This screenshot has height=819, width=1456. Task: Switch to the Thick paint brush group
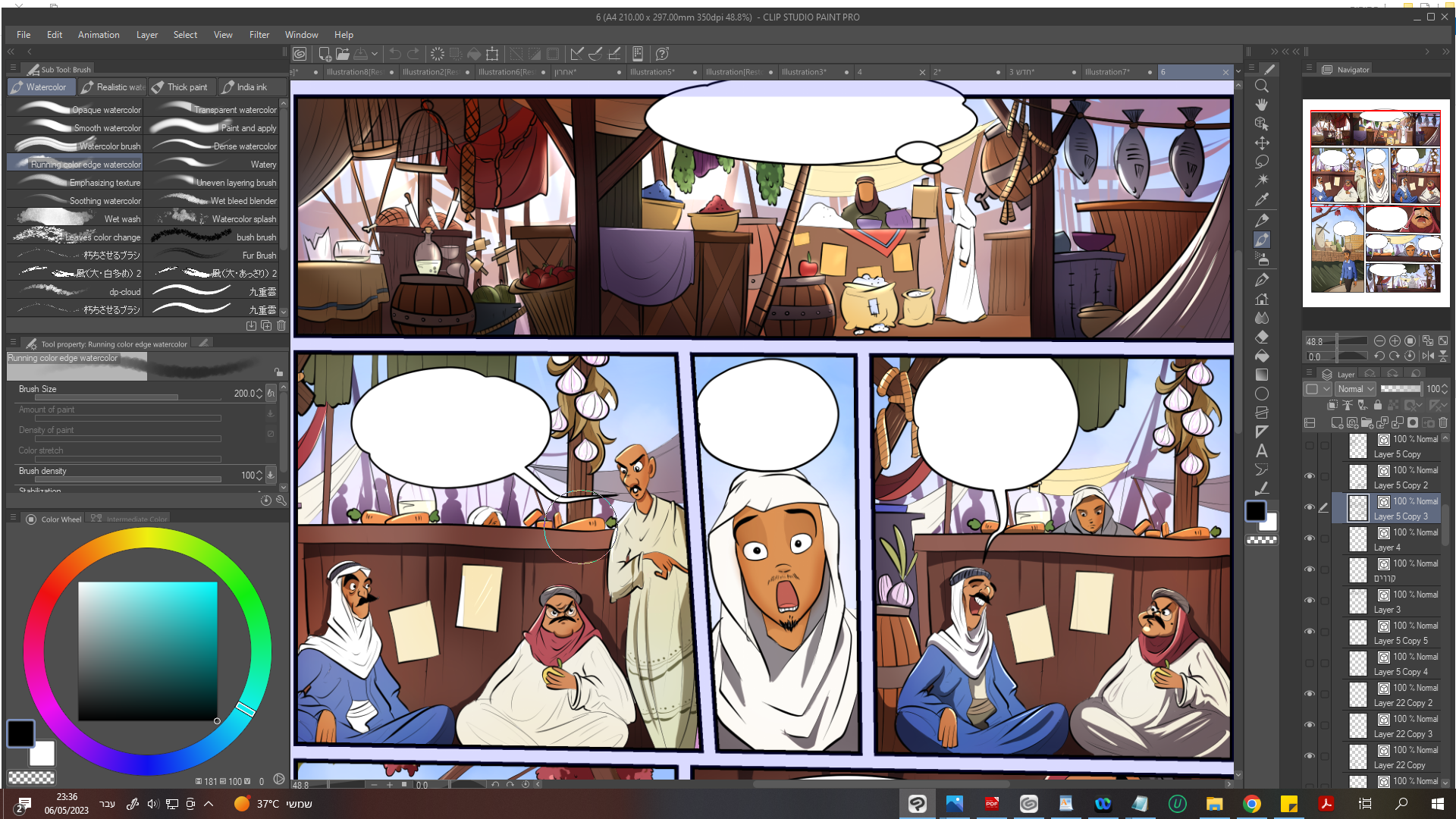click(182, 87)
